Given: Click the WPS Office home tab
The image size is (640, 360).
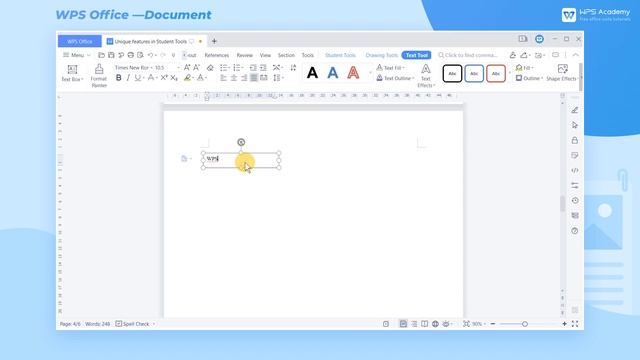Looking at the screenshot, I should [x=80, y=41].
